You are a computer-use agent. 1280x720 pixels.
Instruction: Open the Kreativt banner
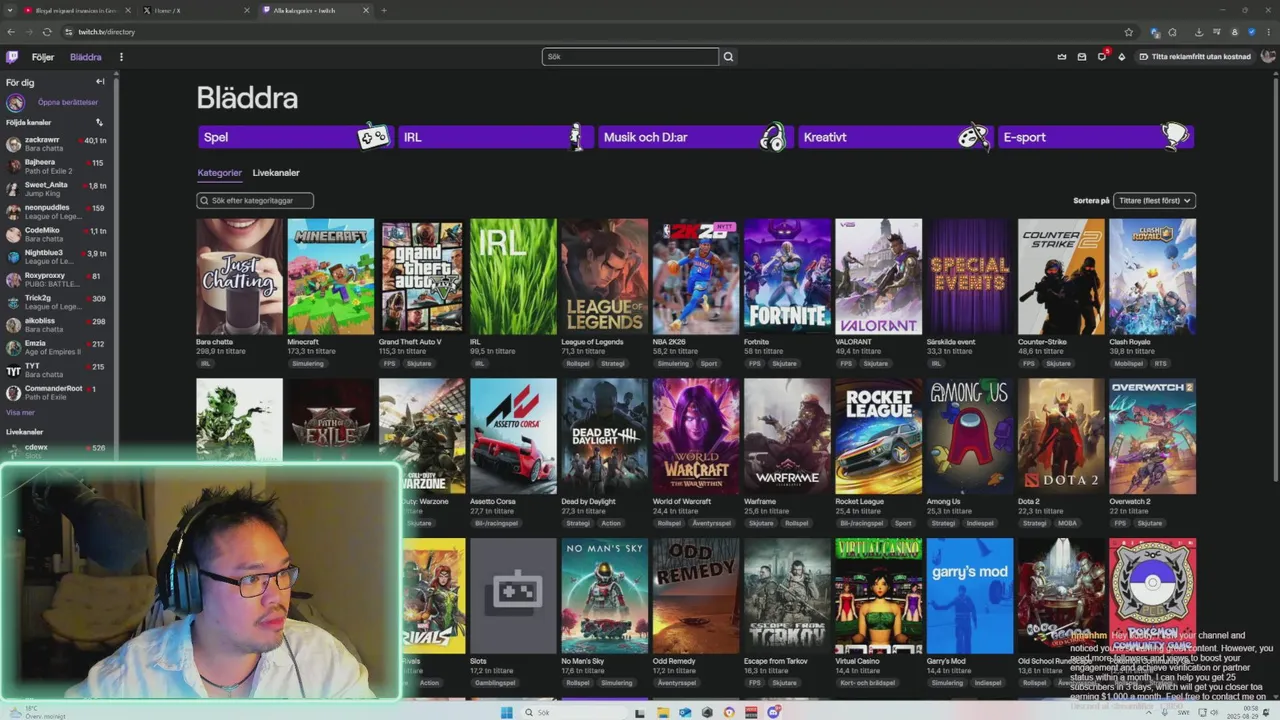(x=894, y=137)
